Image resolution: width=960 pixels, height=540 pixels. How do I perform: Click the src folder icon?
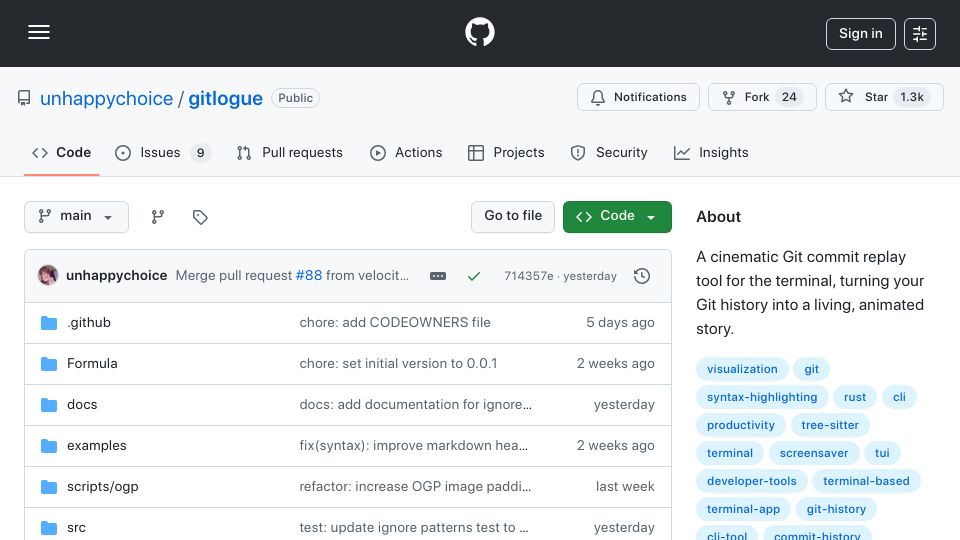point(49,528)
